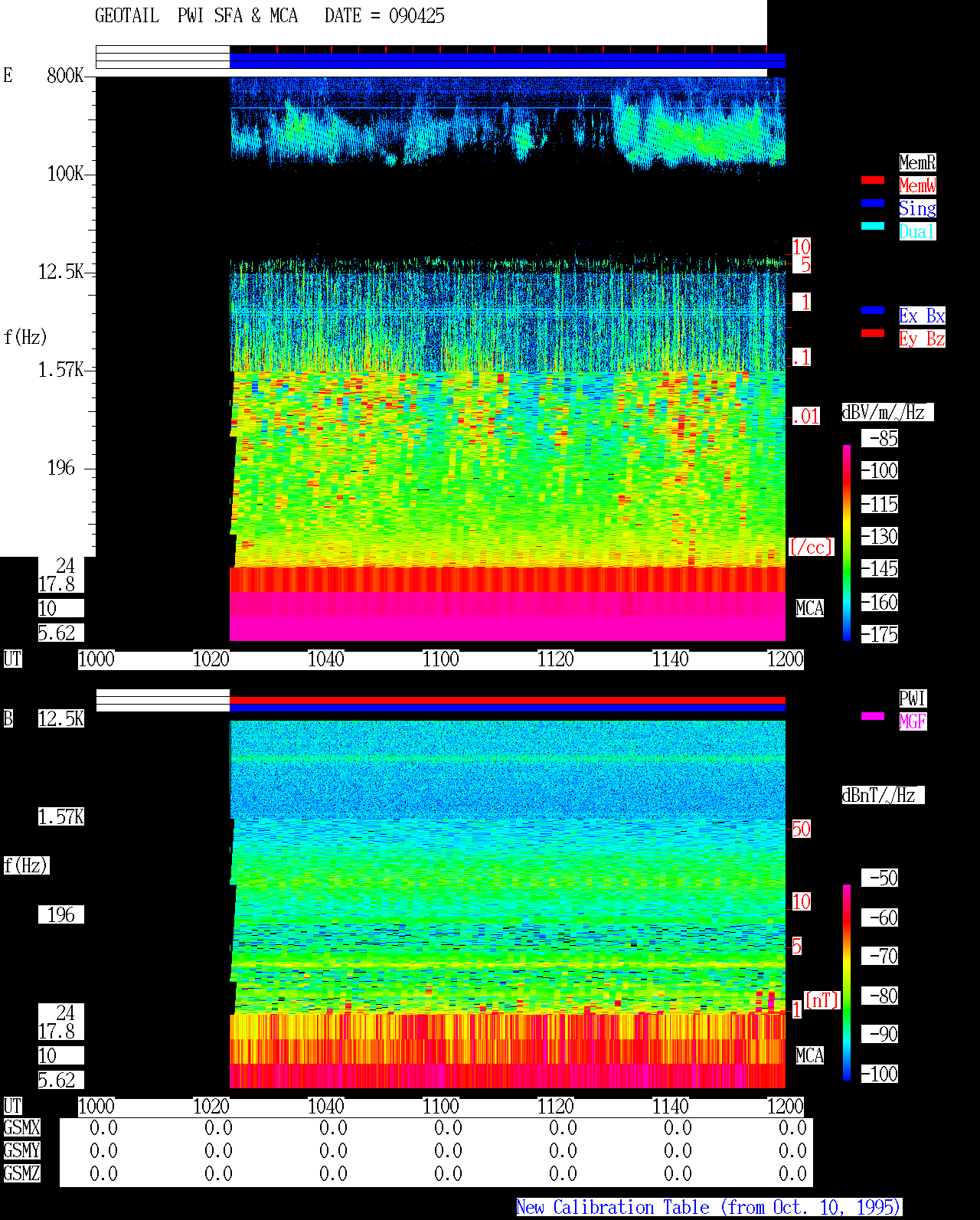Click the Ex Bx legend label
Screen dimensions: 980x1220
(922, 316)
